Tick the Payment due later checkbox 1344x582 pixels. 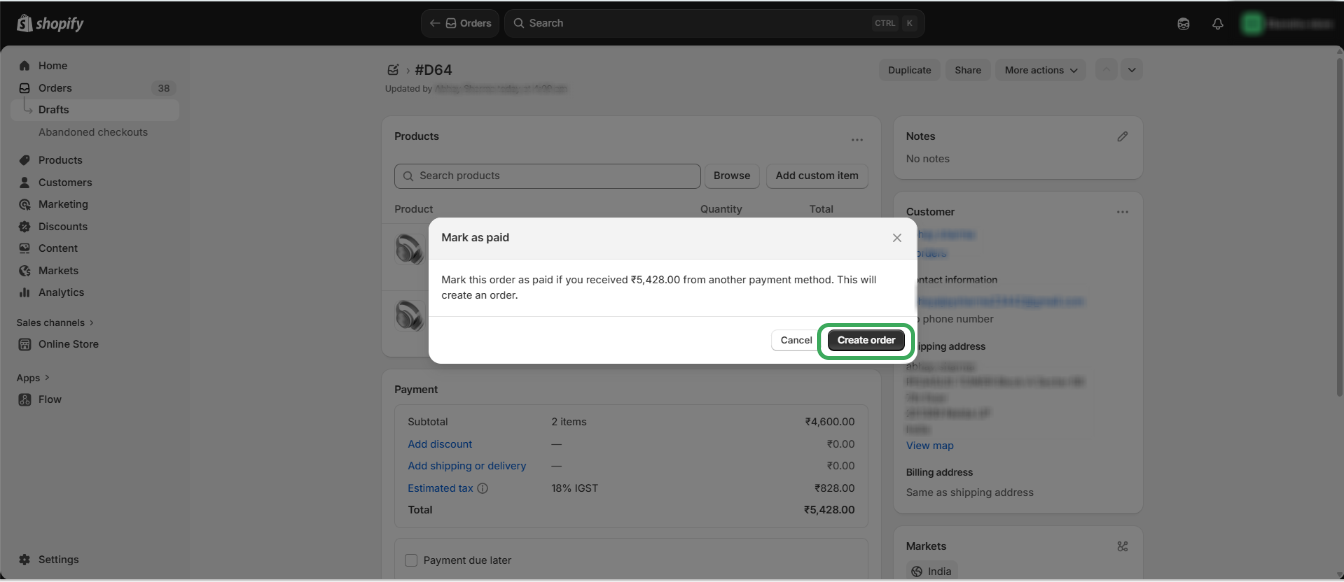pyautogui.click(x=411, y=561)
